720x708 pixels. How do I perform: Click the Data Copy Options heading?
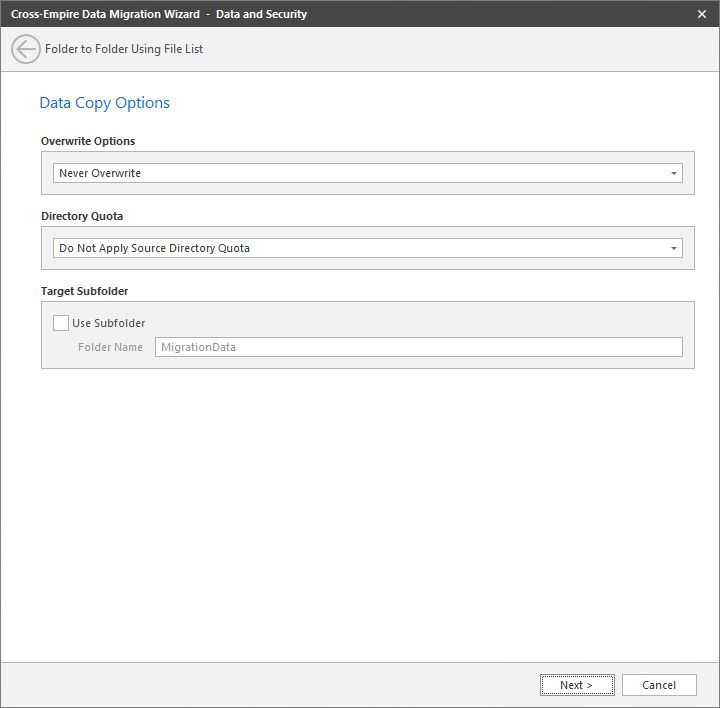point(104,103)
